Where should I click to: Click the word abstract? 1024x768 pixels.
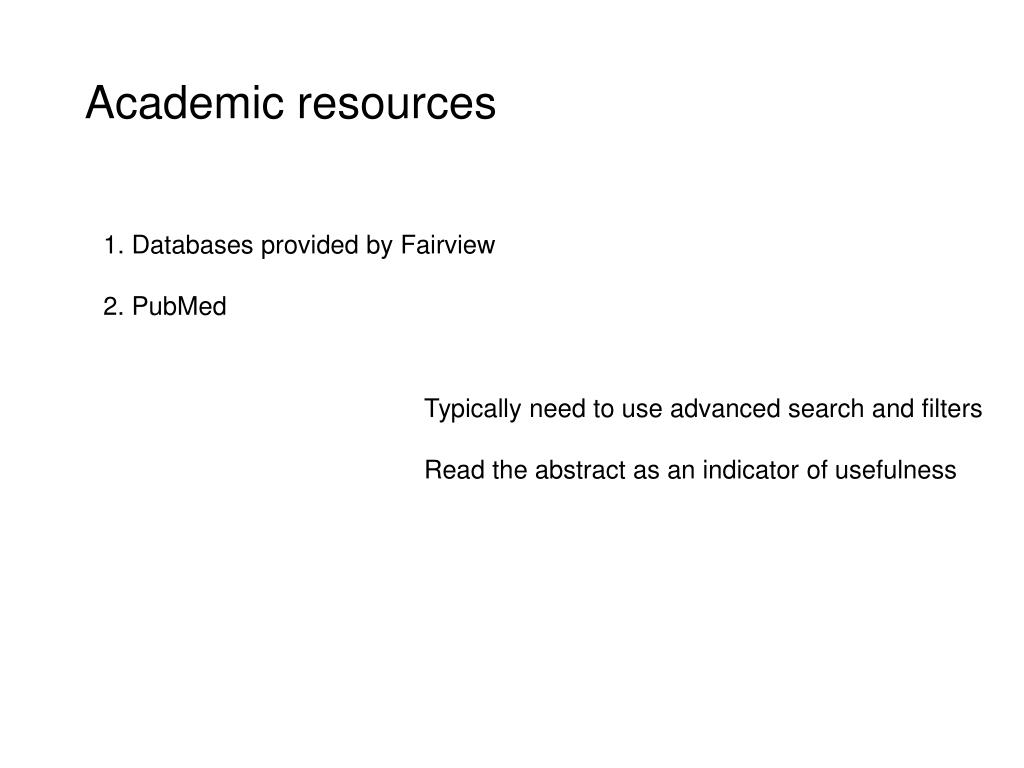580,470
